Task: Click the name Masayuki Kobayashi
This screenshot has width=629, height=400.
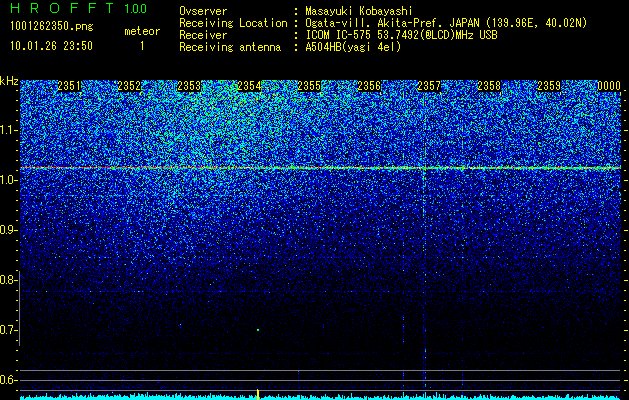Action: 359,11
